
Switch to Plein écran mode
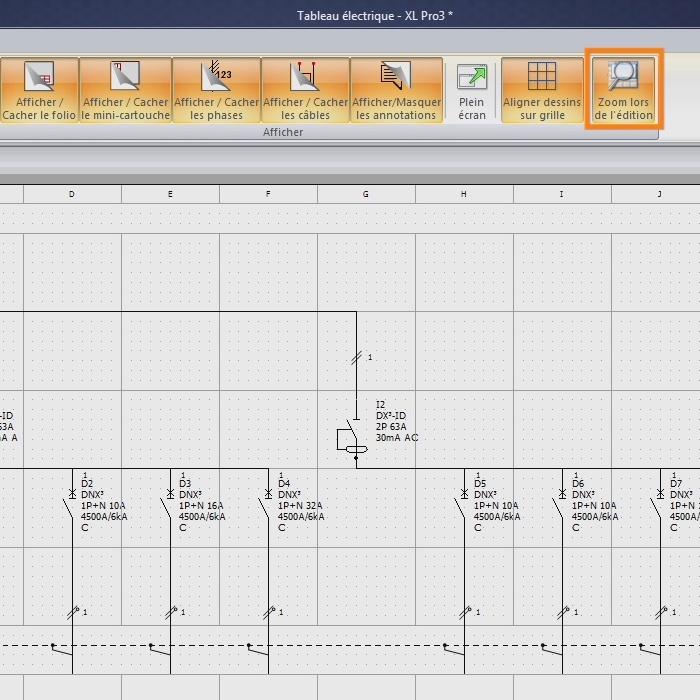coord(472,90)
